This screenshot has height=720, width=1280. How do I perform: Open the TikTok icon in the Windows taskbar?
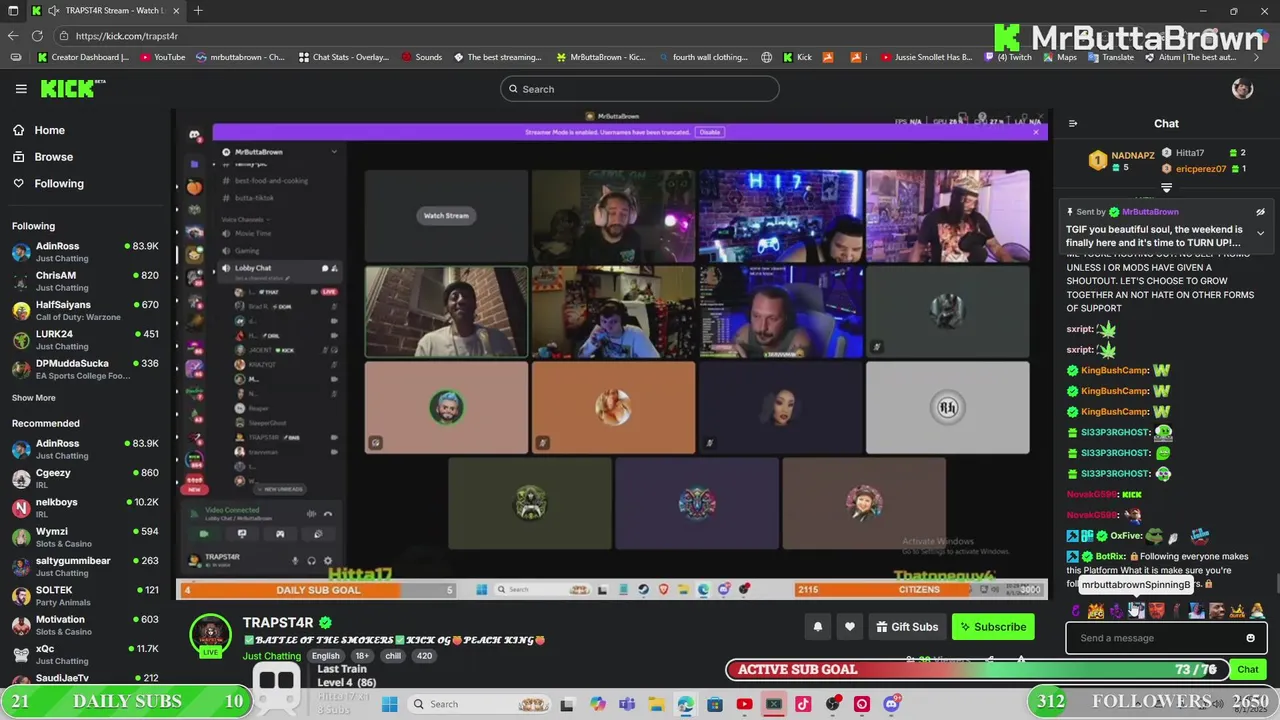tap(803, 704)
